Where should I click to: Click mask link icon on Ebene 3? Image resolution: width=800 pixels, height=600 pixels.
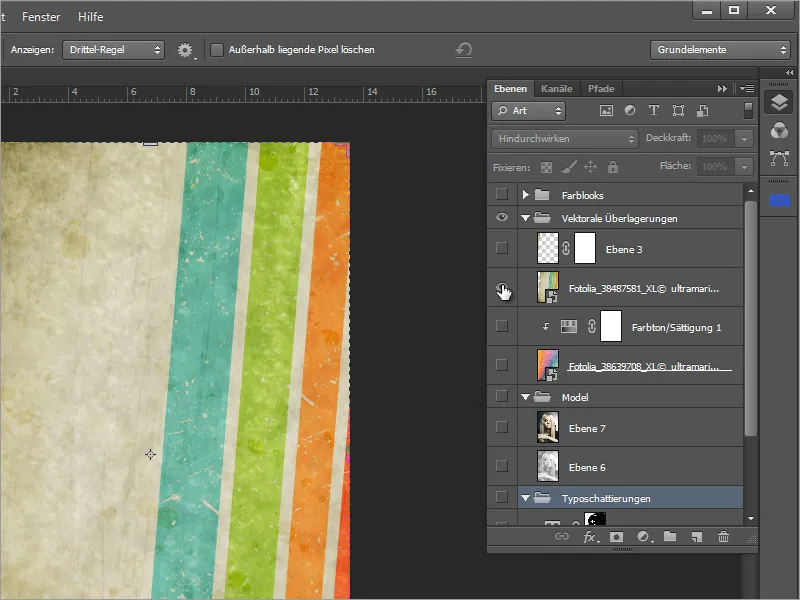566,248
